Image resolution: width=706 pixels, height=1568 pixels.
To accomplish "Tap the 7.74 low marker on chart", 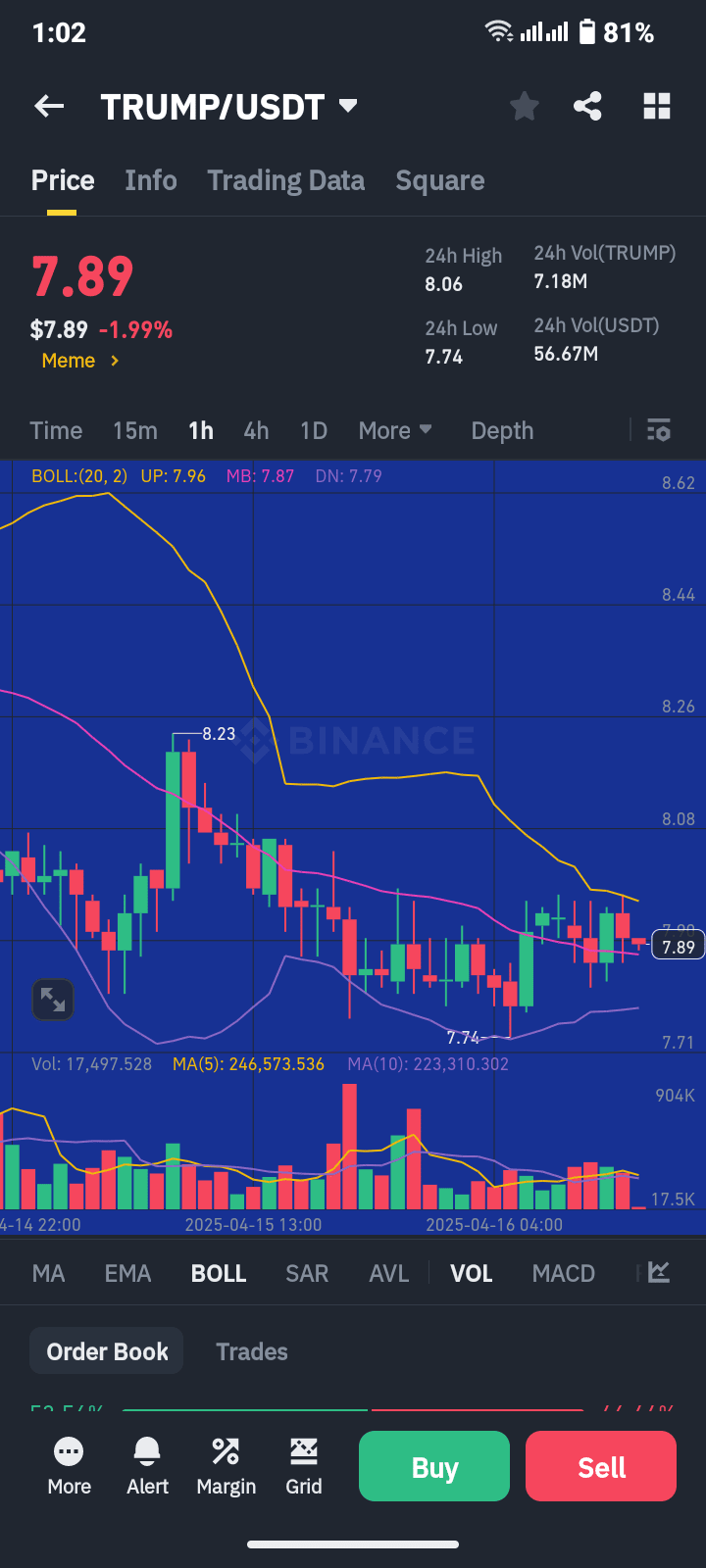I will (464, 1037).
